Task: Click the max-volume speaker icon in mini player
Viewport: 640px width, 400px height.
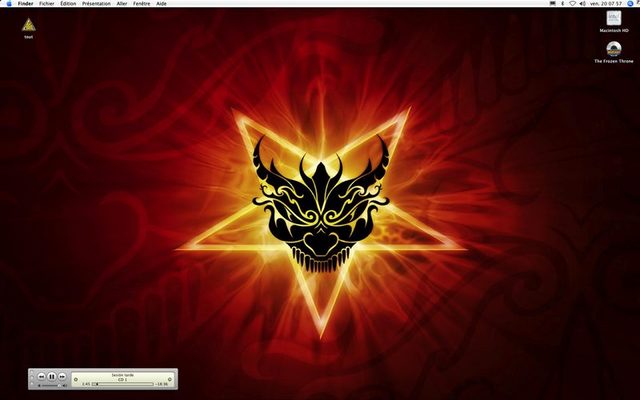Action: (x=65, y=386)
